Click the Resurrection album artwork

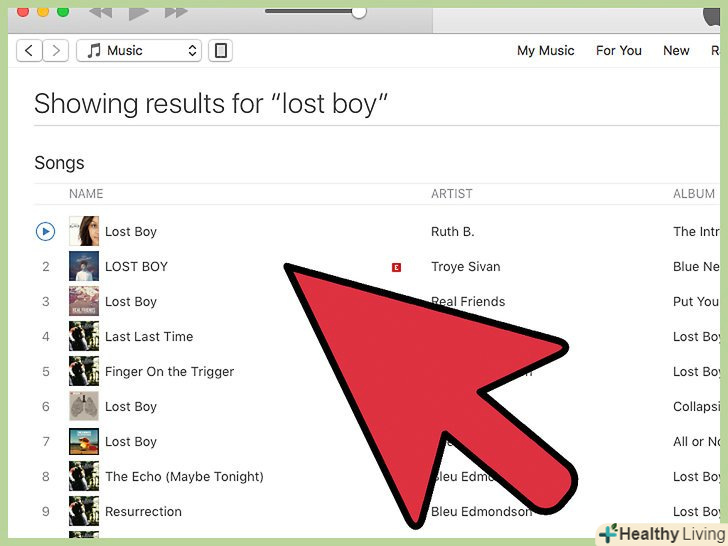[x=84, y=511]
